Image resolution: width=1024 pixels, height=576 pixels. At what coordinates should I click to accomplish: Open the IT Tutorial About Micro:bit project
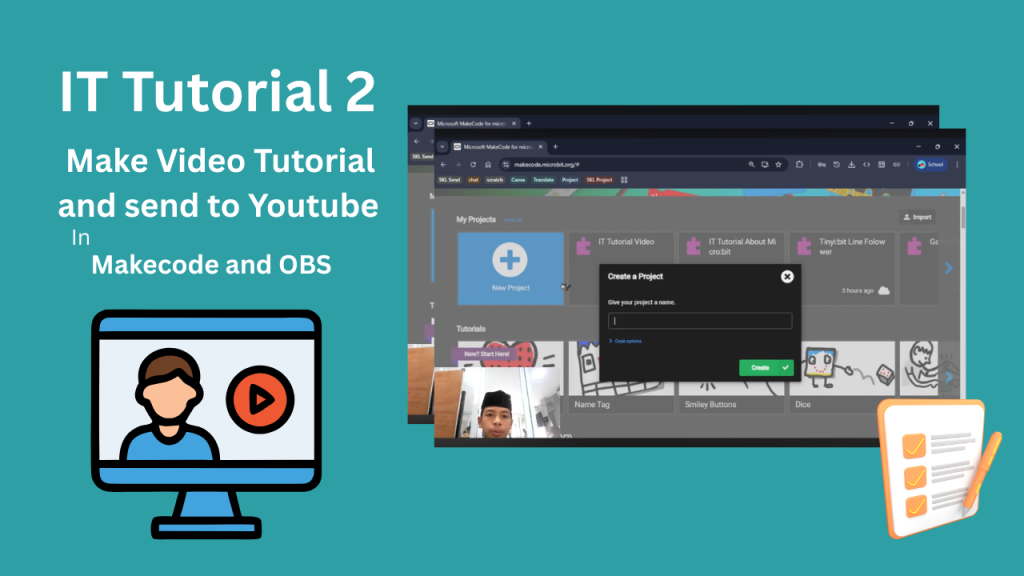point(731,268)
